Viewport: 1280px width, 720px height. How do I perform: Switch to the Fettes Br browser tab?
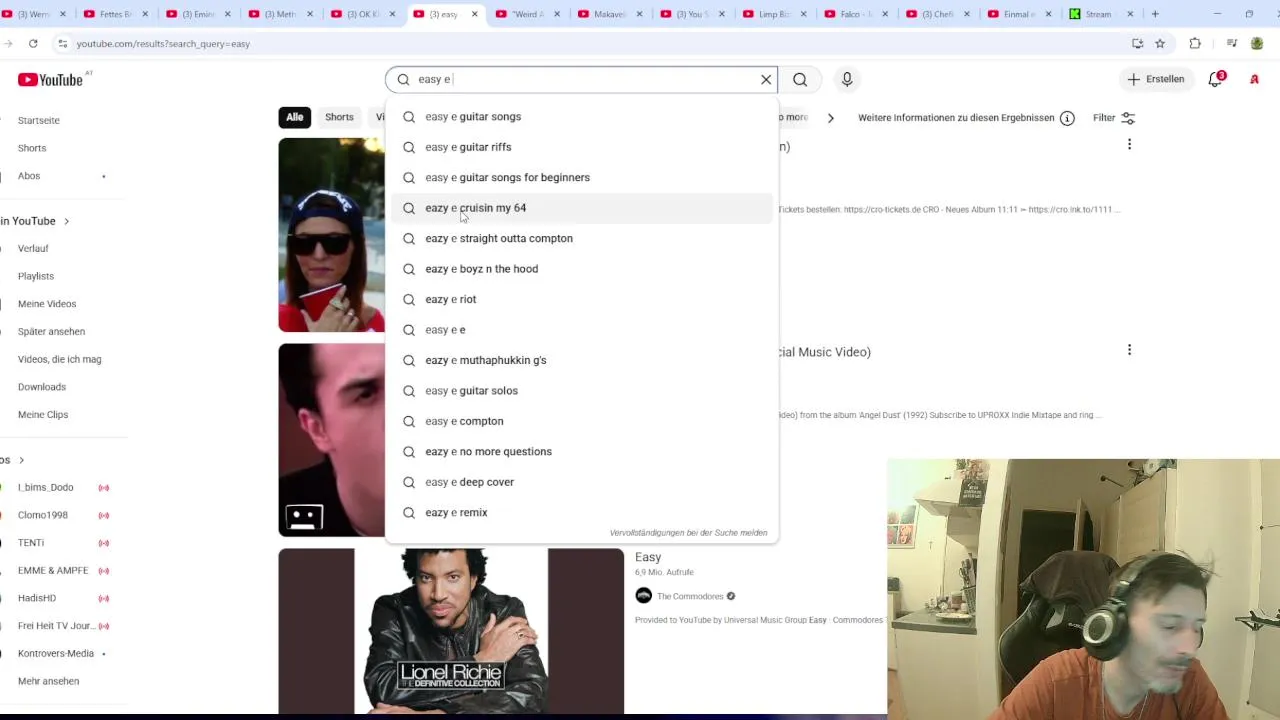115,14
